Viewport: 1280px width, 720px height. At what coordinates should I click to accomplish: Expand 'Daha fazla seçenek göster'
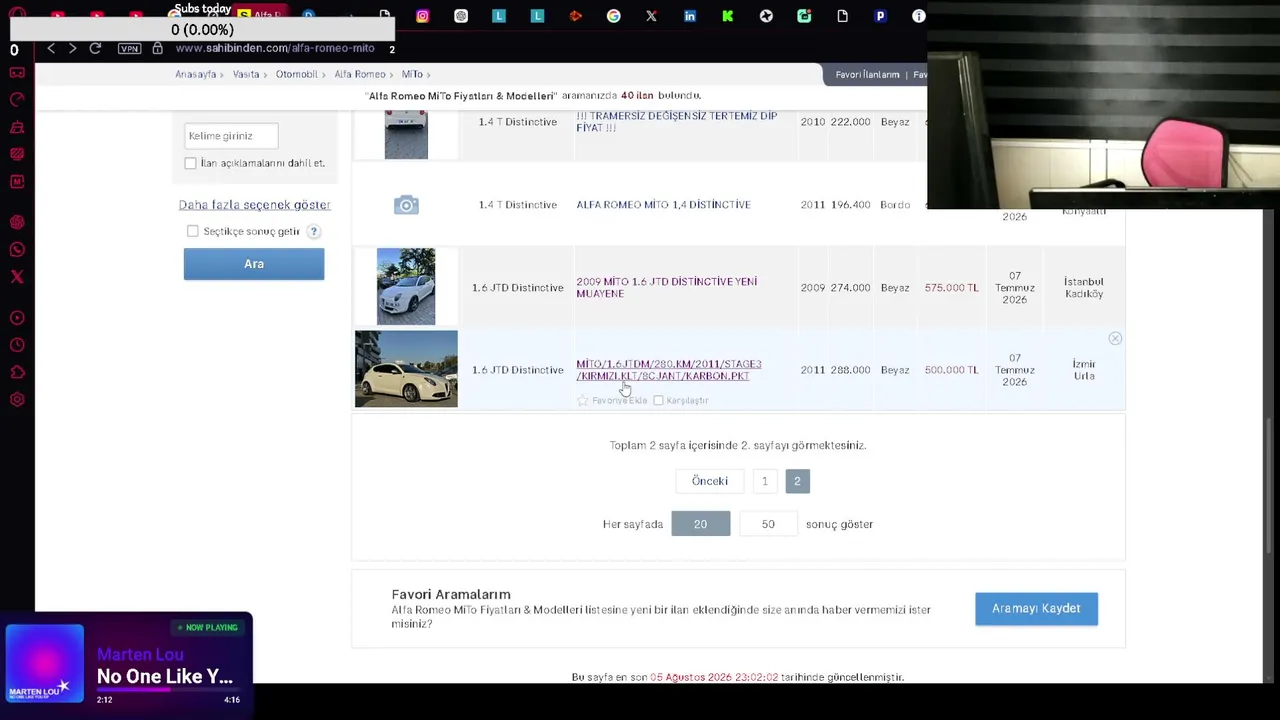(x=254, y=205)
